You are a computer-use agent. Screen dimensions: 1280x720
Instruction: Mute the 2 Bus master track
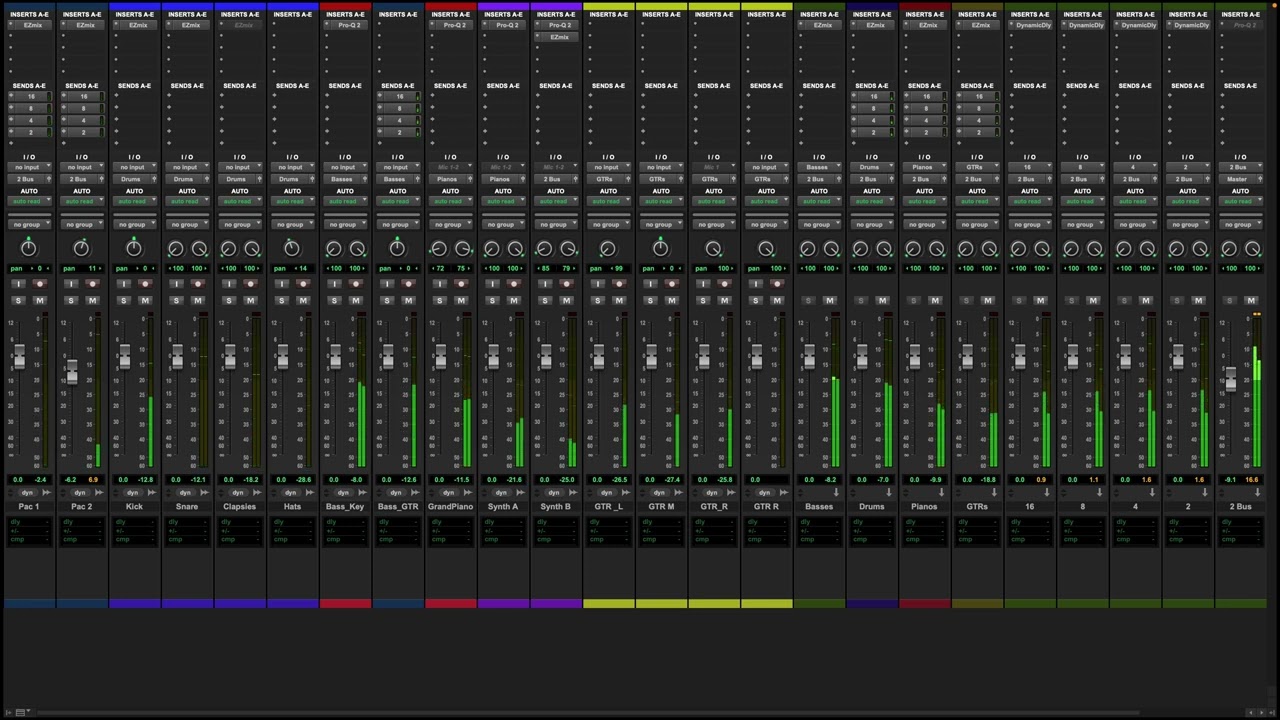[1251, 300]
